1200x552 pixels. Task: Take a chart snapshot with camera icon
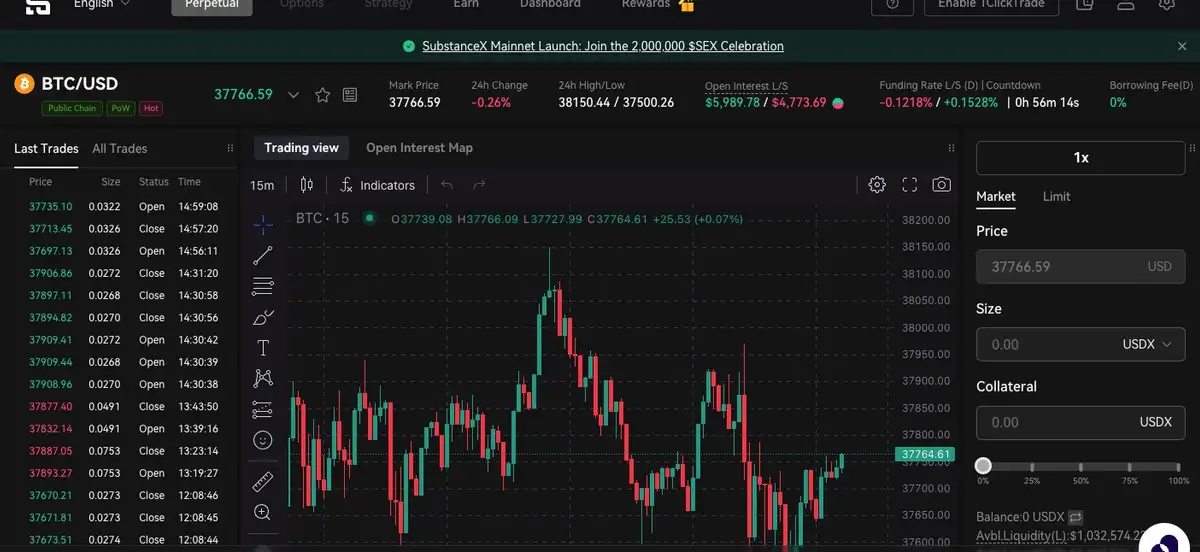[x=941, y=185]
